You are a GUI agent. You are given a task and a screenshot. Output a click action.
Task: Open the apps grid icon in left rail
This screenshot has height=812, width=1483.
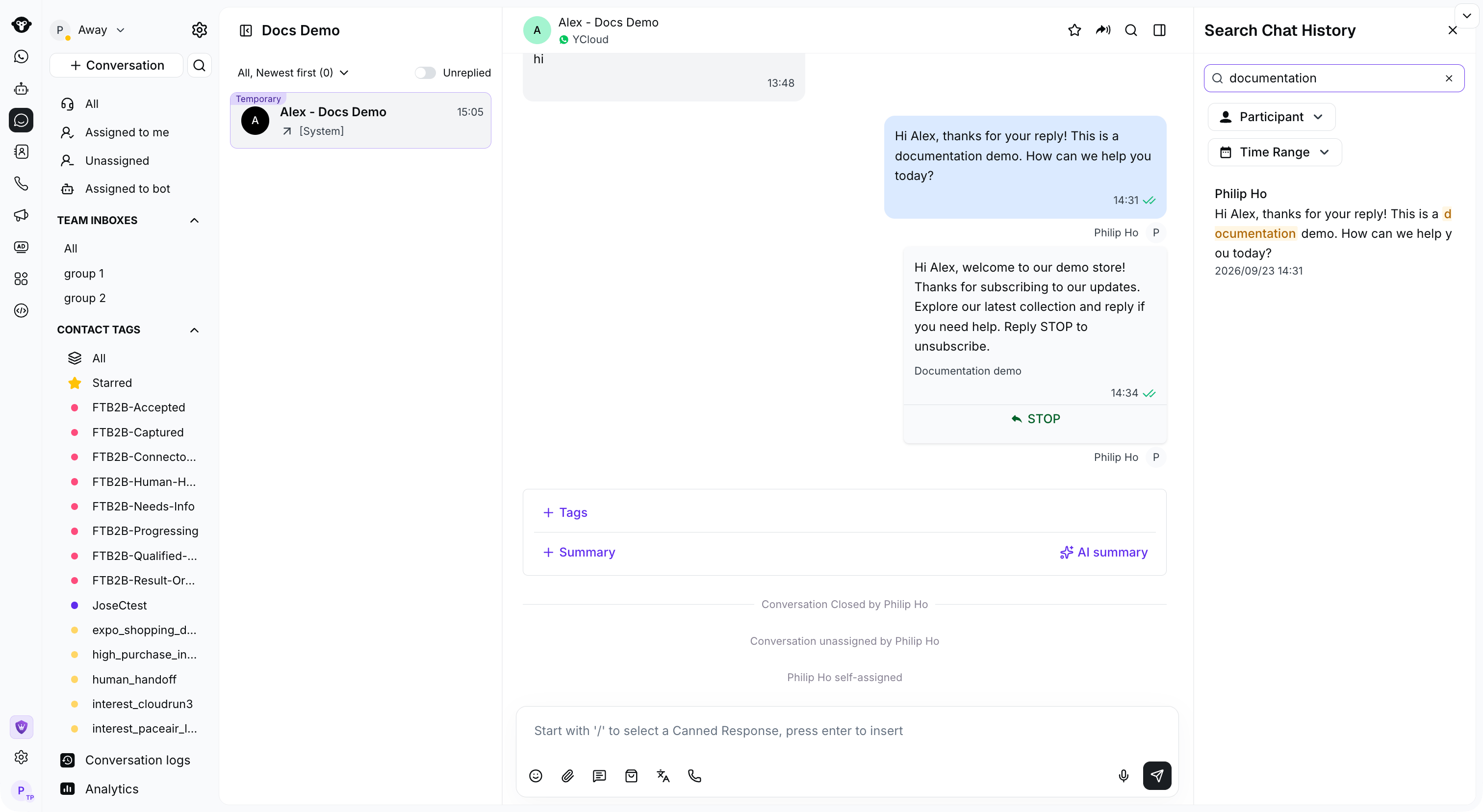pos(21,279)
